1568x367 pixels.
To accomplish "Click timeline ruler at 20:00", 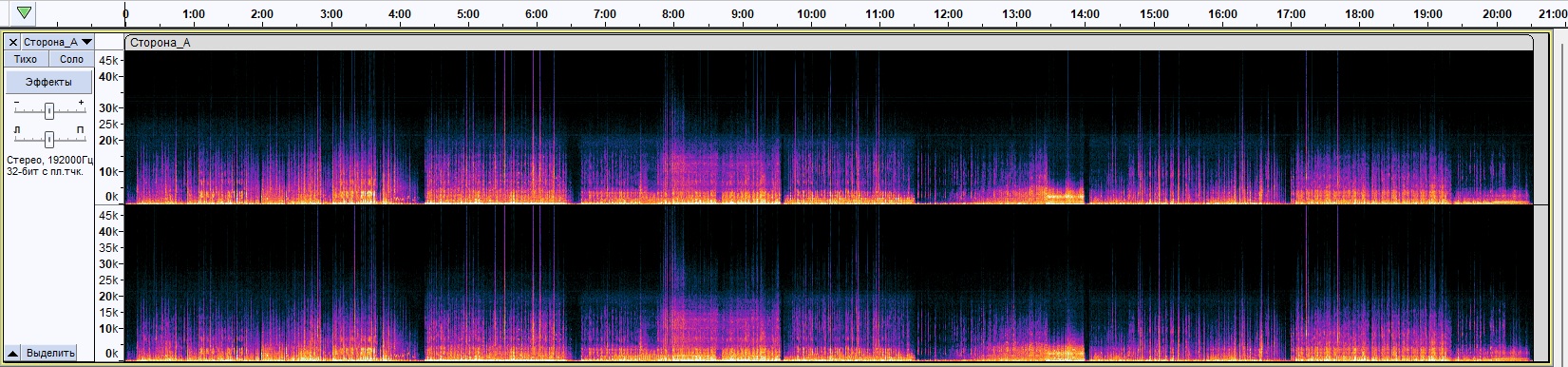I will [1497, 14].
